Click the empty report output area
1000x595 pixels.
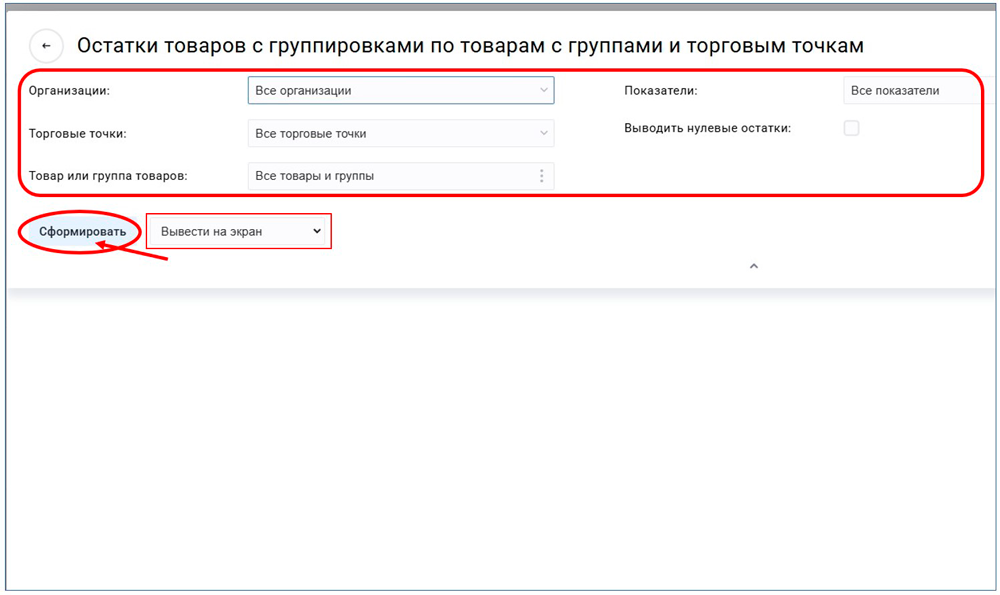pos(500,440)
